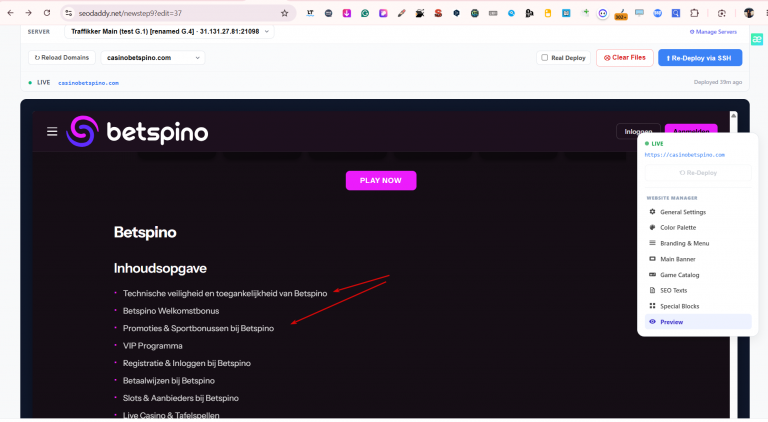Toggle the Real Deploy checkbox
The width and height of the screenshot is (768, 422).
click(x=544, y=57)
